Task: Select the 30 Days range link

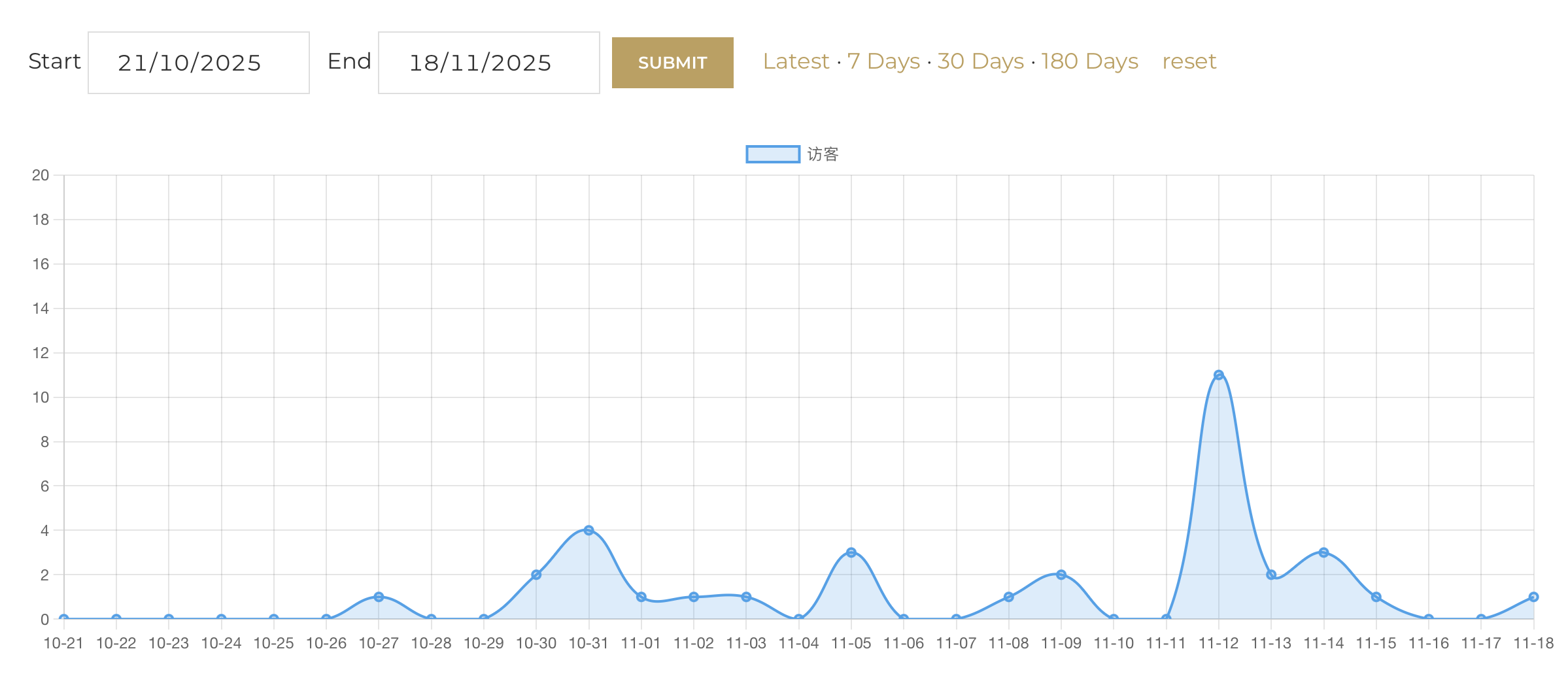Action: [980, 61]
